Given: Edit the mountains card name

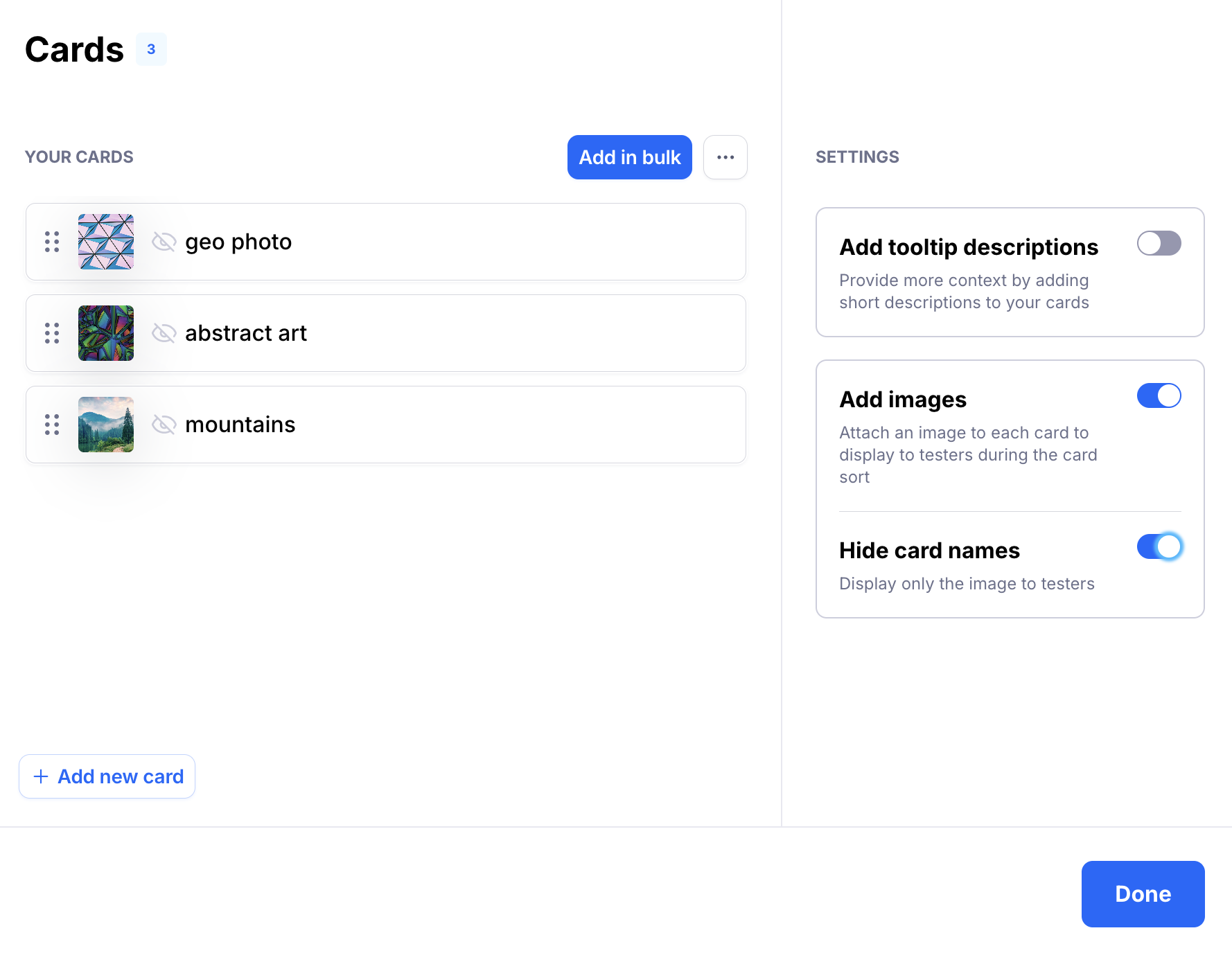Looking at the screenshot, I should [240, 425].
